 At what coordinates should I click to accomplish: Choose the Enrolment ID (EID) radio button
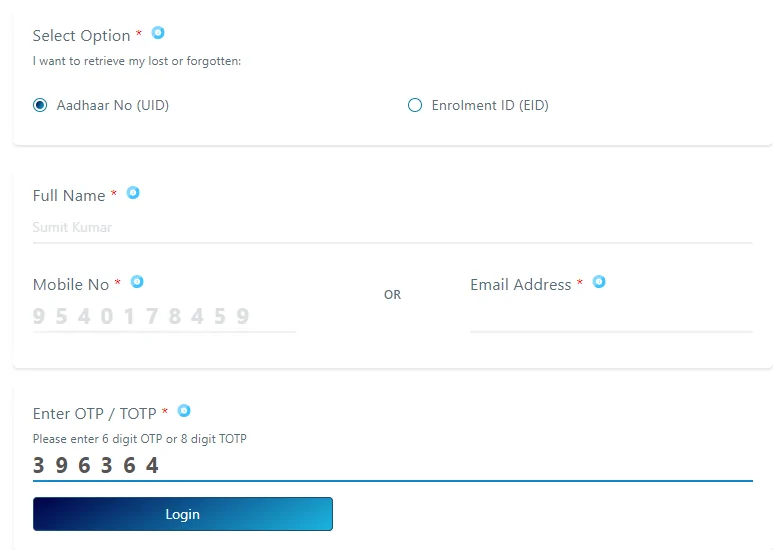[415, 105]
